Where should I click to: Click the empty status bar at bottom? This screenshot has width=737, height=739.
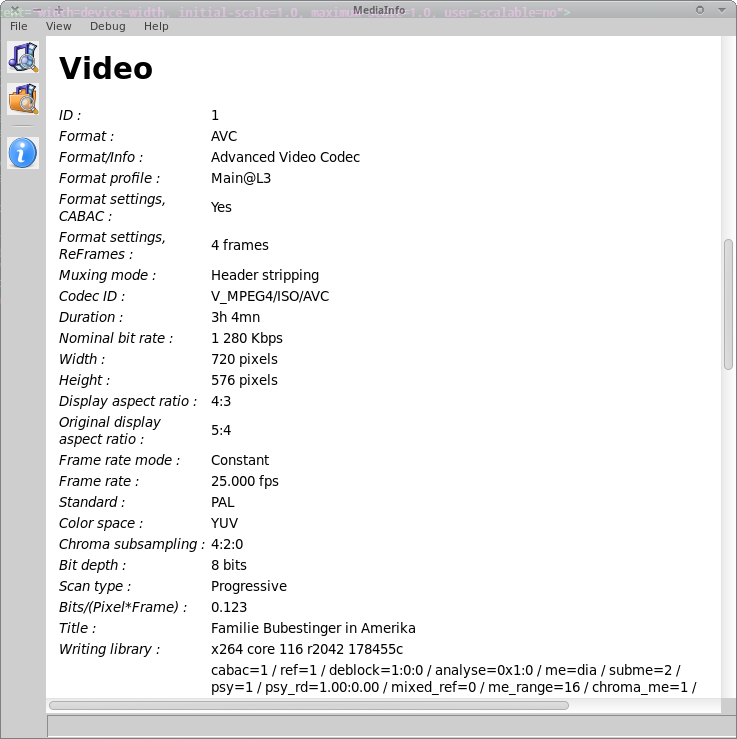390,726
